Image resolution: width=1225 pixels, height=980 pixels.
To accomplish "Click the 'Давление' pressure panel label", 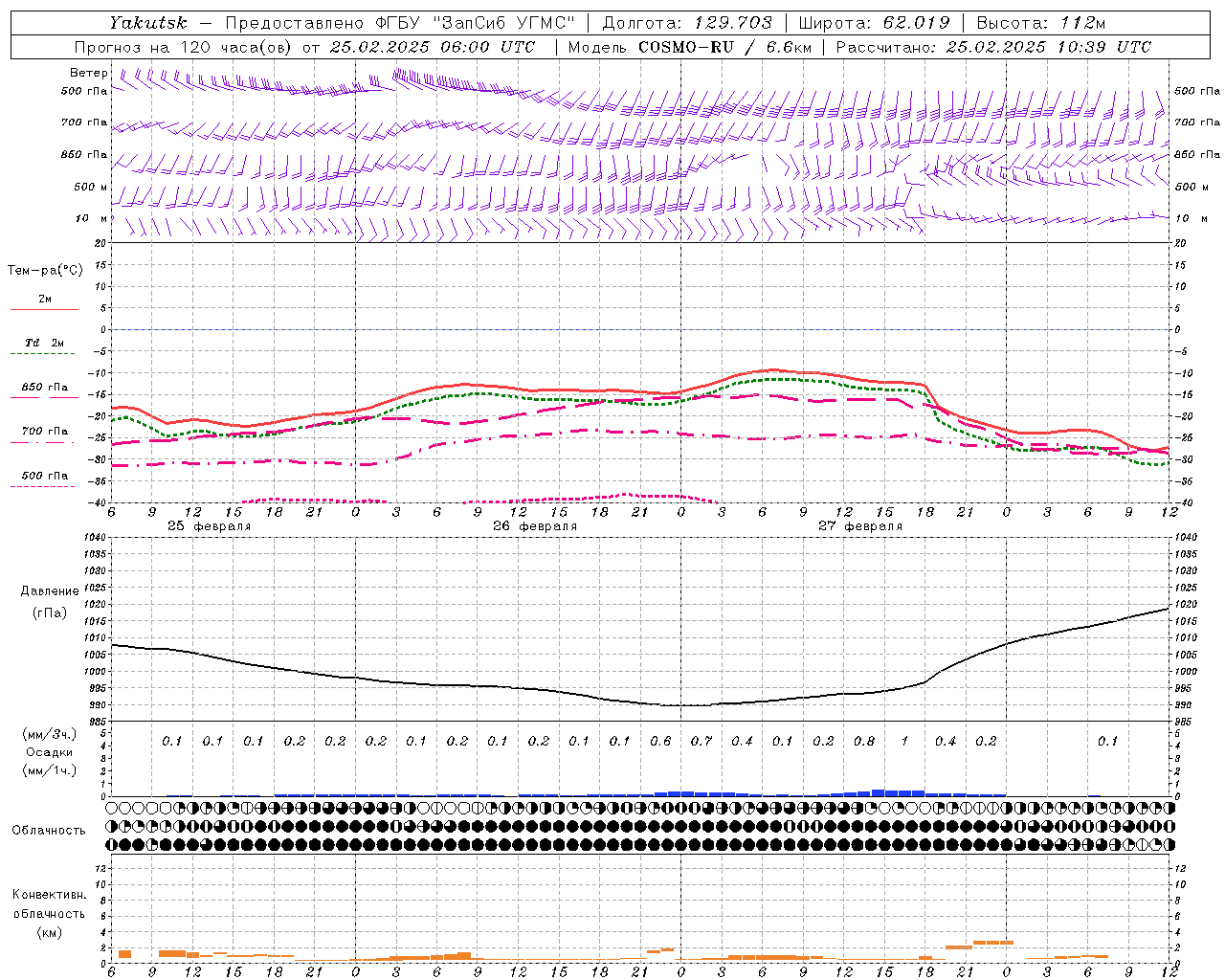I will tap(50, 591).
